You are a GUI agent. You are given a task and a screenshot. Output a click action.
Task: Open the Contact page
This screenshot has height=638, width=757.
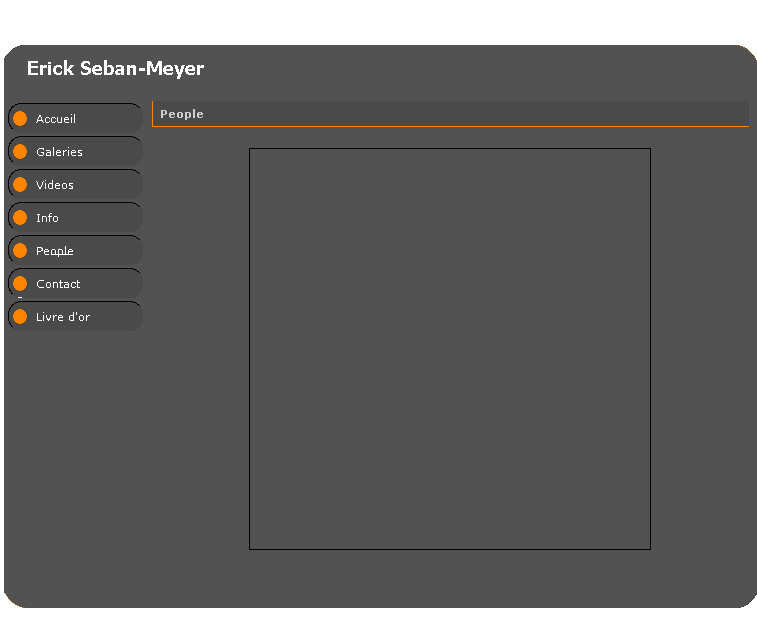(58, 284)
